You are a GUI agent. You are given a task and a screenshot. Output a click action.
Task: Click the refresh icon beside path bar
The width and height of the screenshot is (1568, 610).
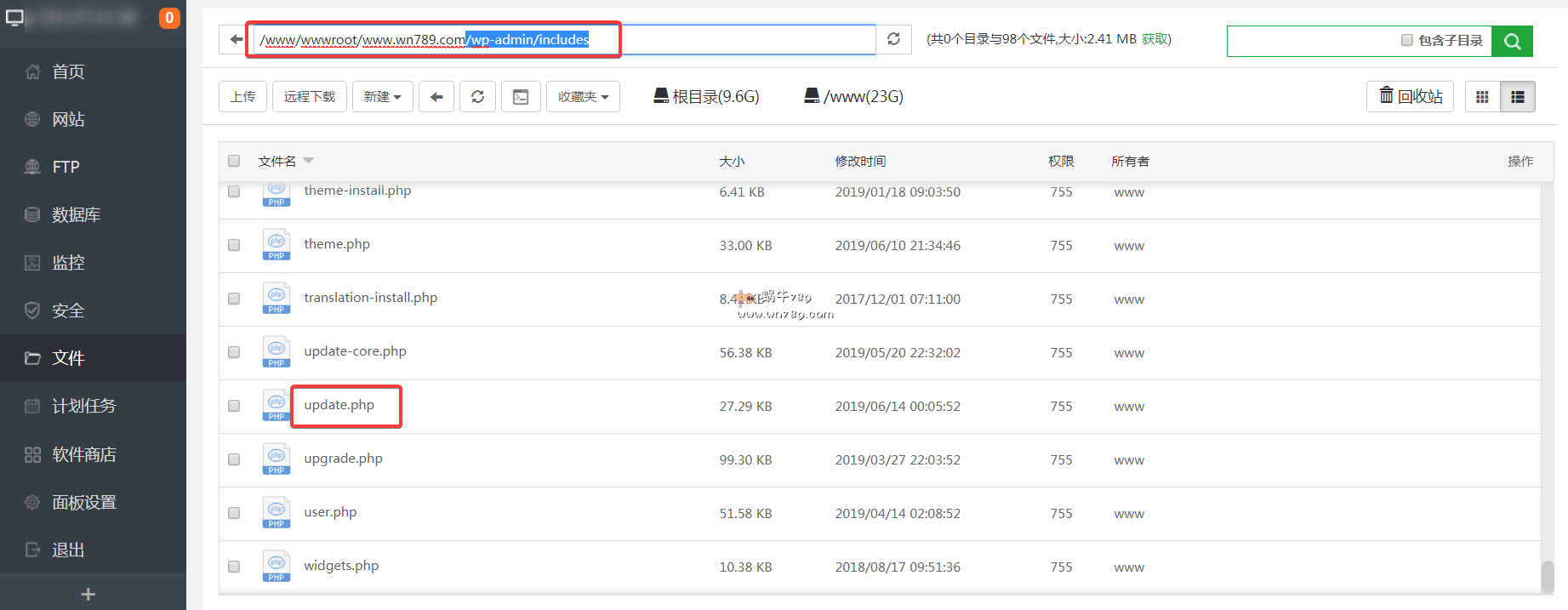pos(893,39)
